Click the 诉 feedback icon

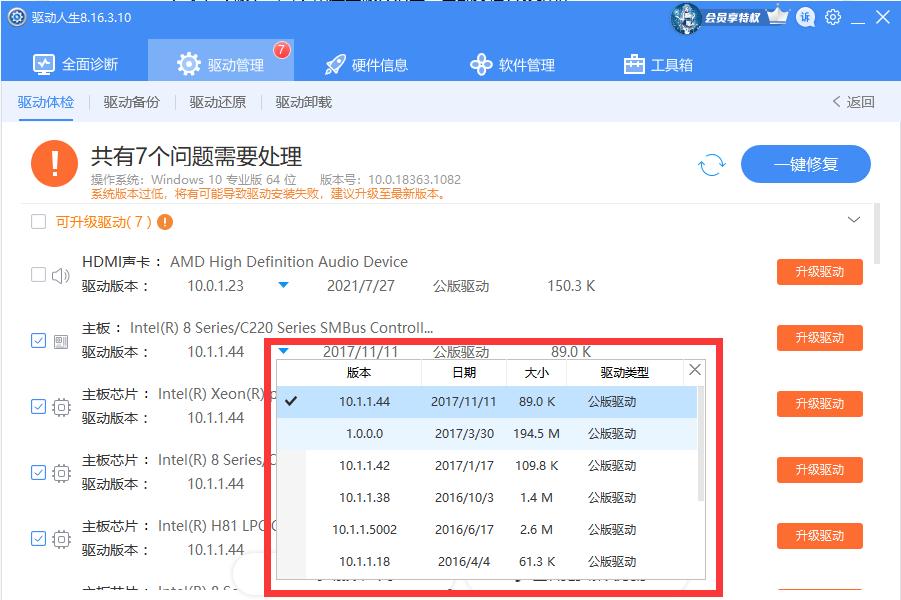pyautogui.click(x=806, y=17)
